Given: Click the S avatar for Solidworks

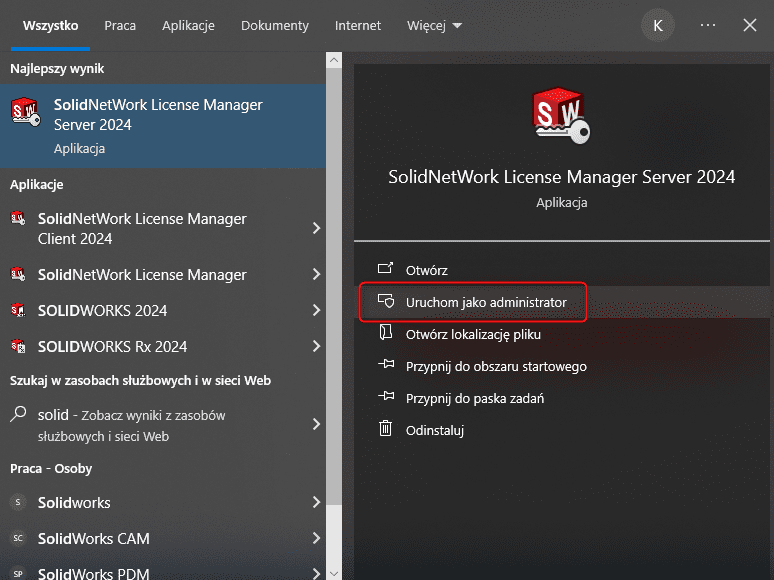Looking at the screenshot, I should pos(18,503).
